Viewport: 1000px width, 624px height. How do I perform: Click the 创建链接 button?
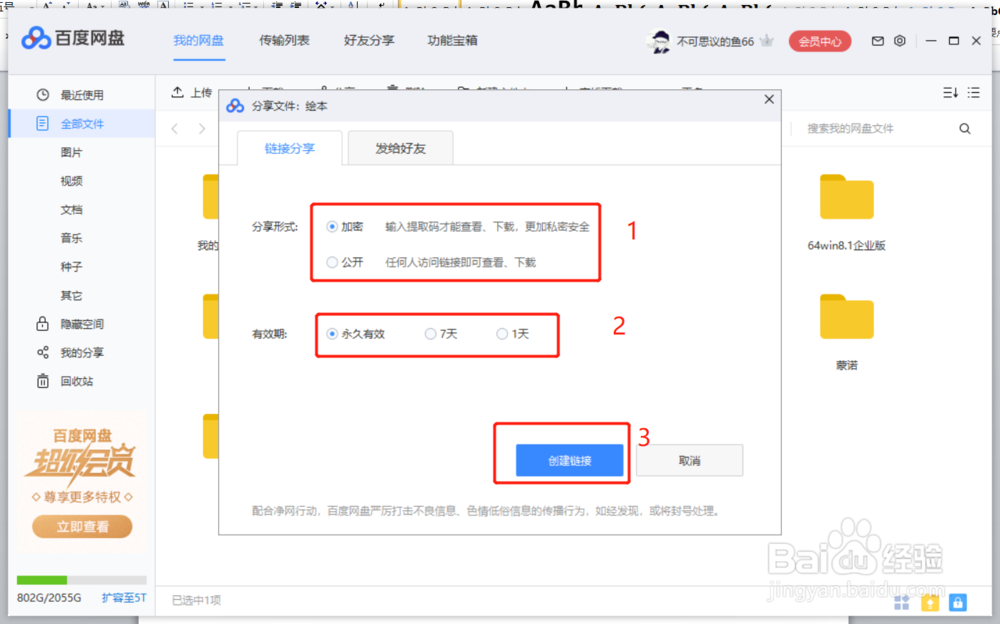click(x=570, y=461)
